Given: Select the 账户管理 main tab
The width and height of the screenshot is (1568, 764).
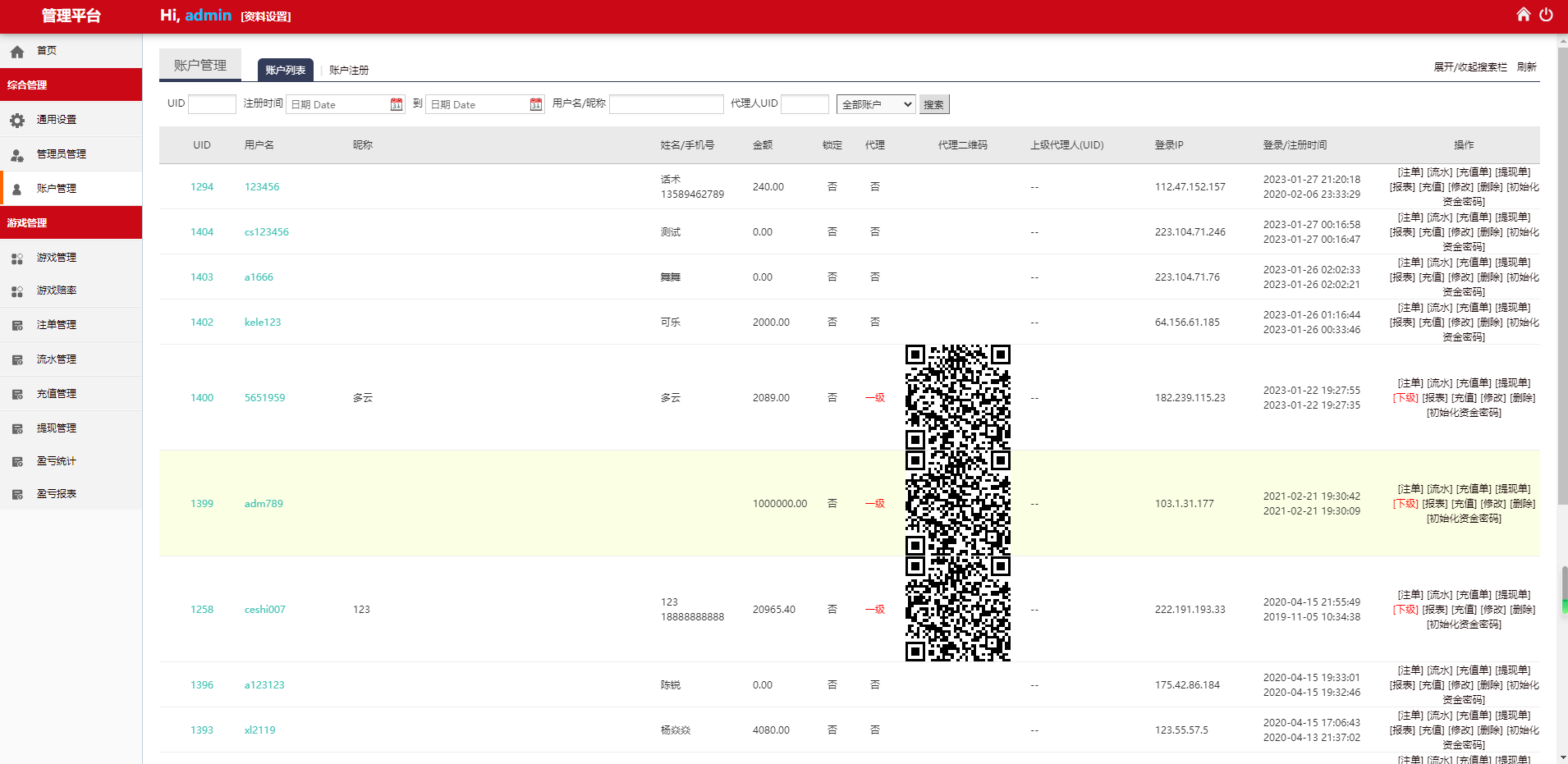Looking at the screenshot, I should click(x=200, y=65).
